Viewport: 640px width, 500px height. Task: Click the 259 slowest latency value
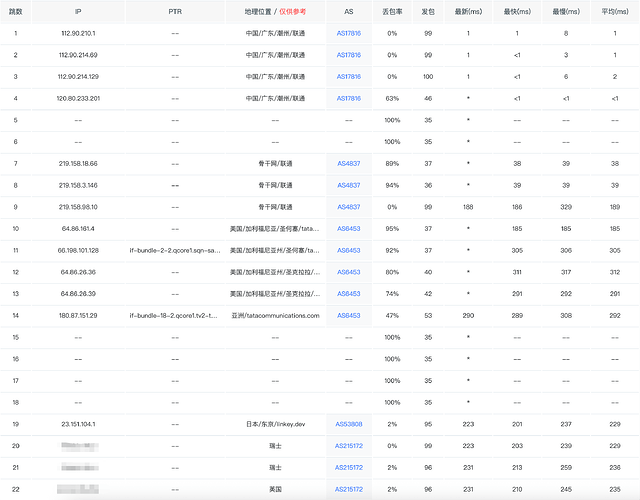pos(566,467)
